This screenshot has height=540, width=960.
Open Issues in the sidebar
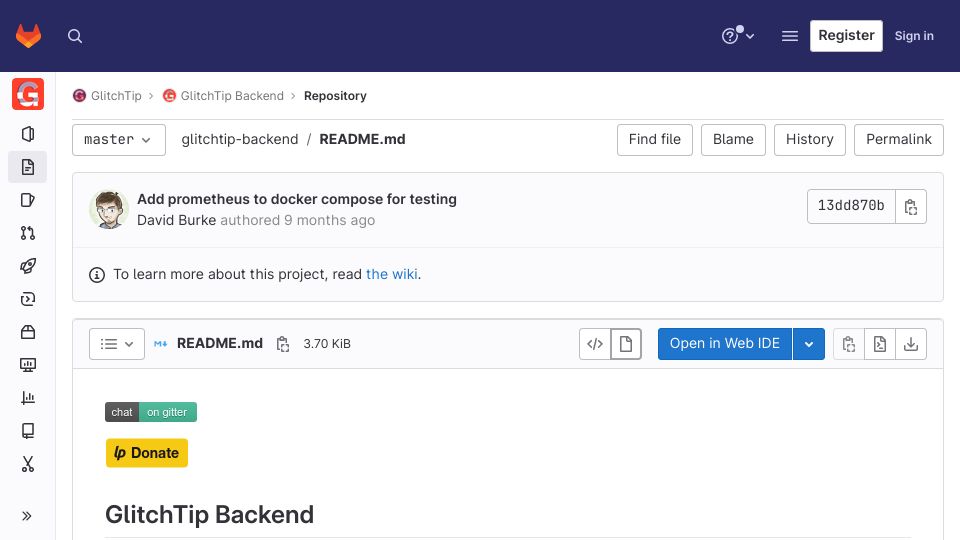28,200
